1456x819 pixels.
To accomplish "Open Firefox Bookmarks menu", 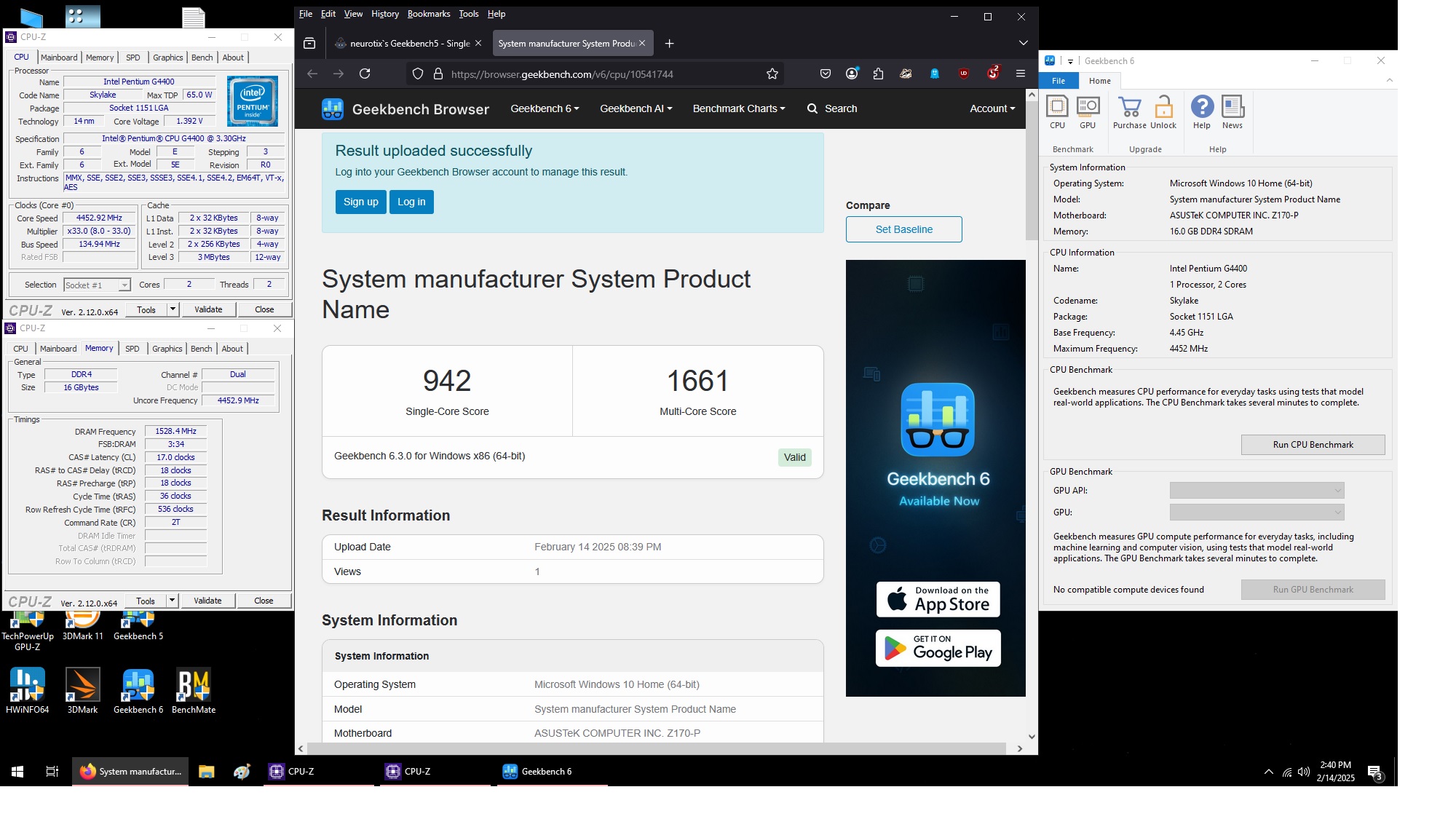I will pos(429,14).
